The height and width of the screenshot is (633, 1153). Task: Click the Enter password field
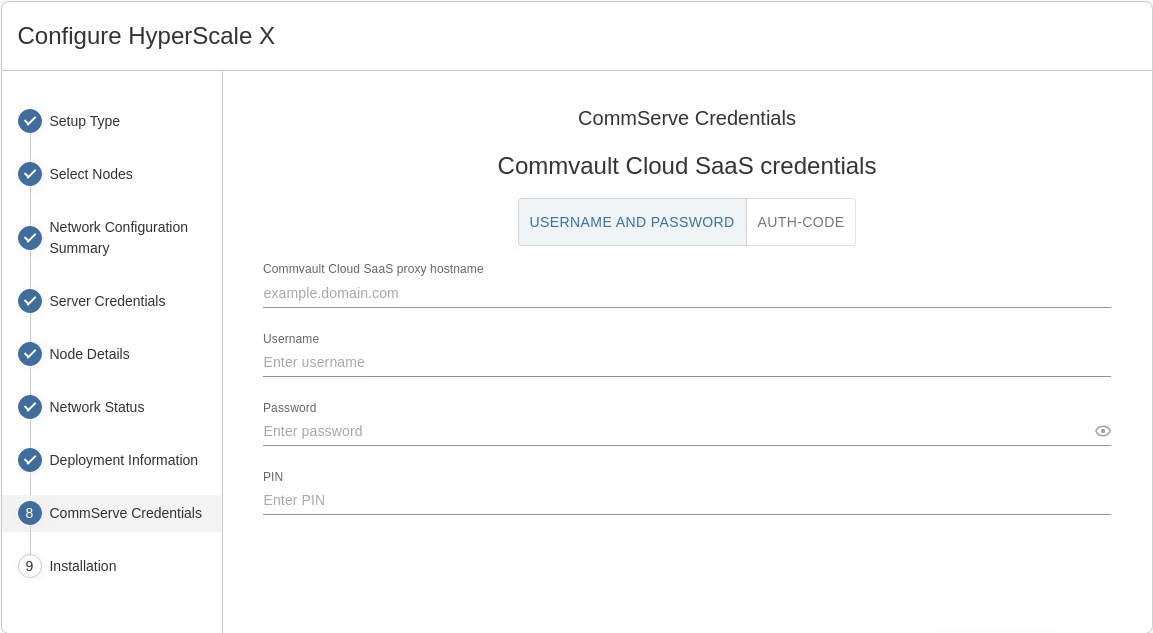[676, 431]
